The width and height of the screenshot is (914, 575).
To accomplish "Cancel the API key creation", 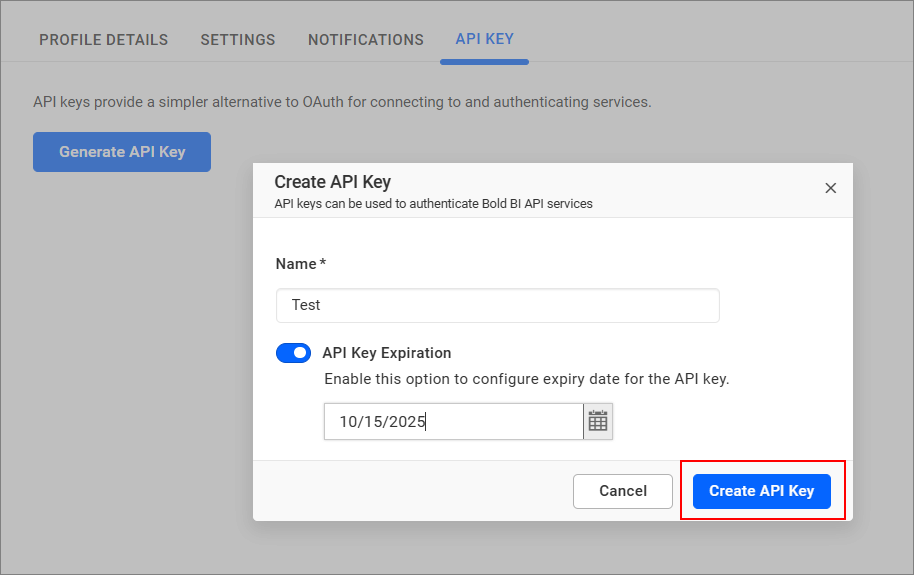I will tap(623, 491).
